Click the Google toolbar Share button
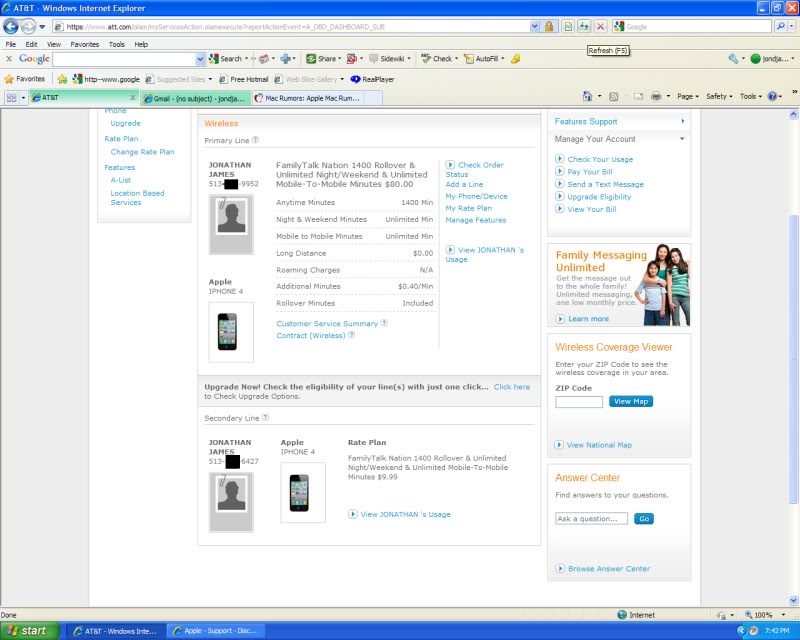 point(321,59)
